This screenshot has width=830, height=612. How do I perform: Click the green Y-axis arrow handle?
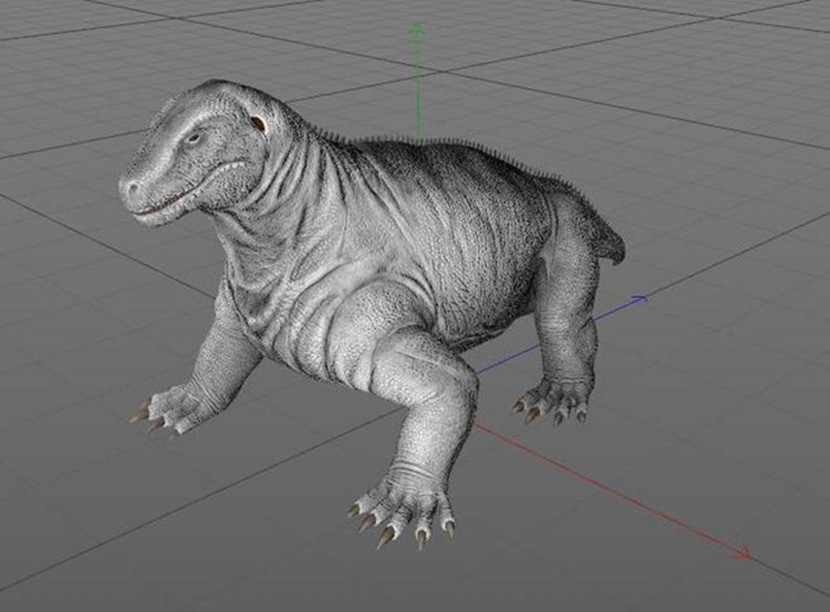click(417, 28)
